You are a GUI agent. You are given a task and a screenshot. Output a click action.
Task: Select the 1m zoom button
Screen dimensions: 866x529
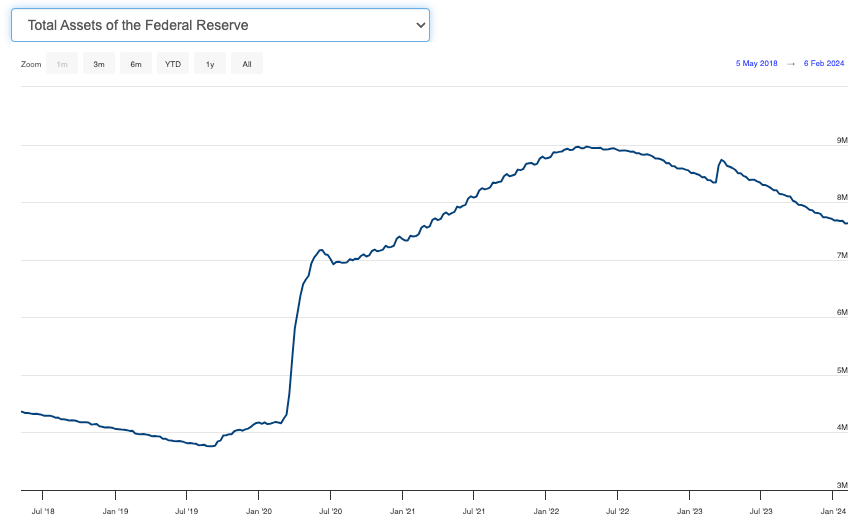(x=62, y=64)
